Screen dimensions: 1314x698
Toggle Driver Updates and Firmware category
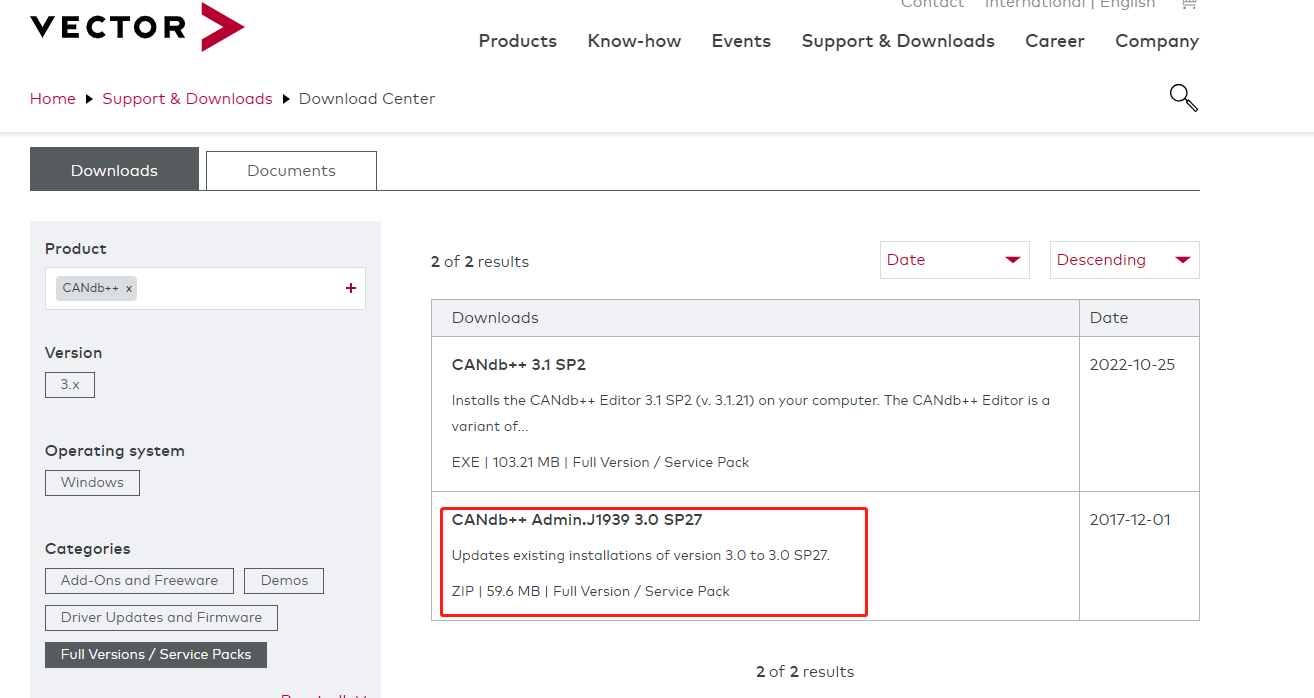(x=161, y=617)
